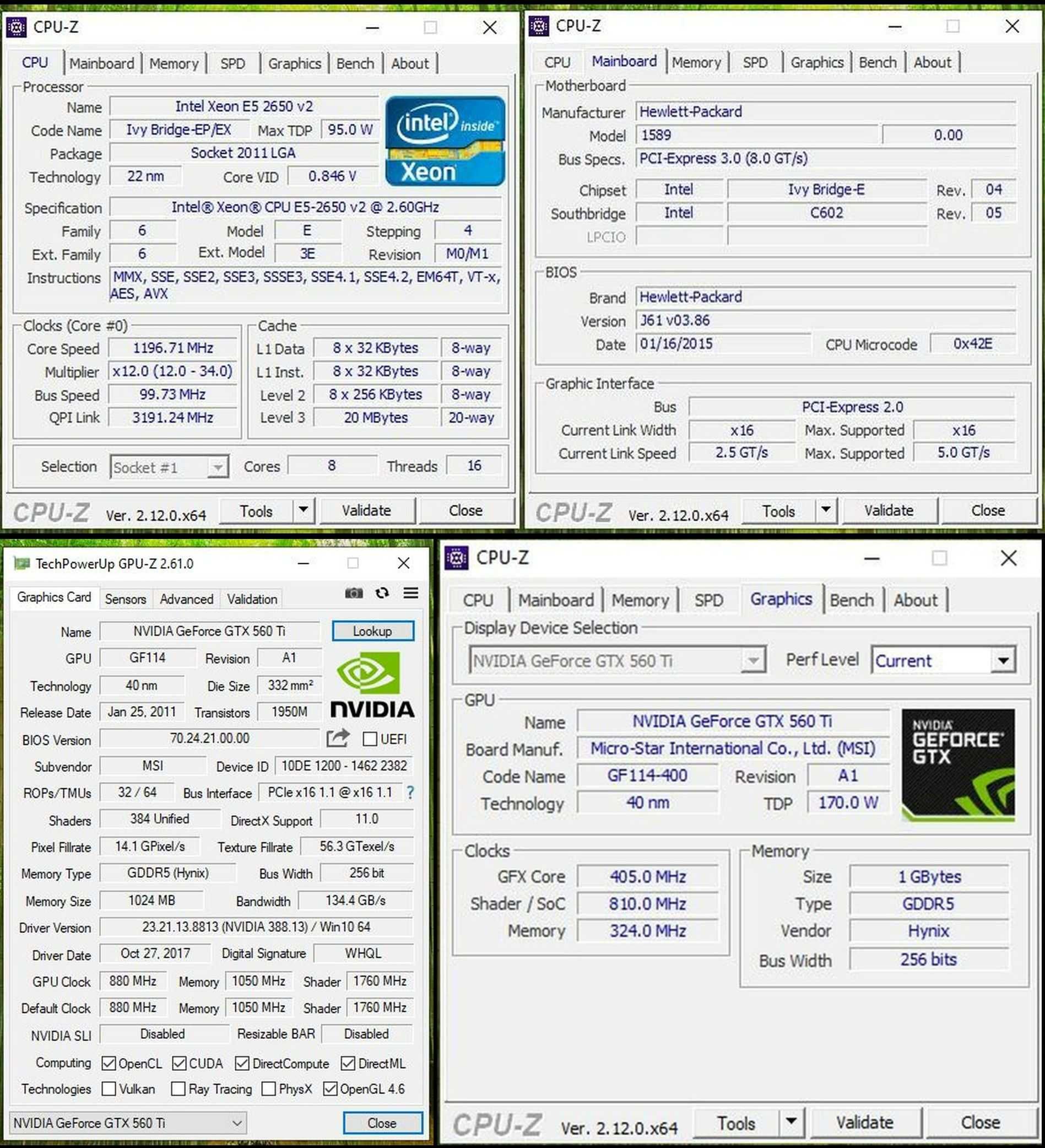Click Bandwidth 134.4 GB/s value

point(356,901)
